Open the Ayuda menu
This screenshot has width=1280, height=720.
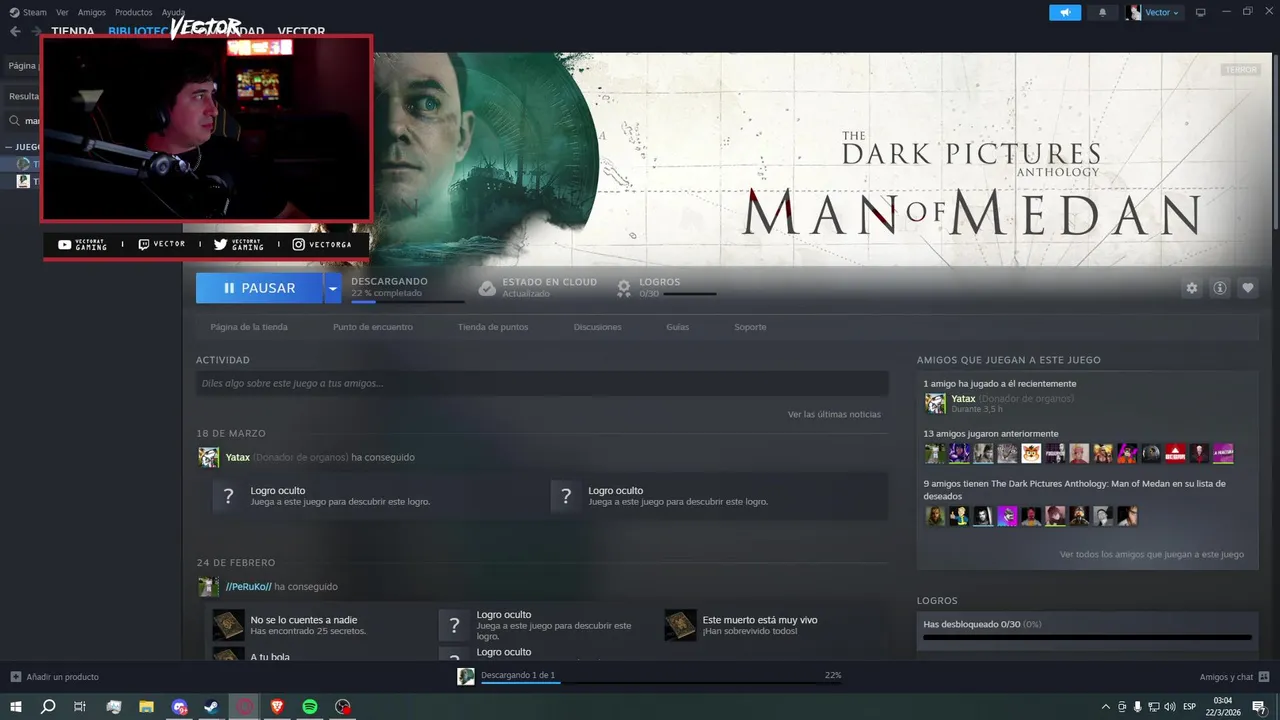click(173, 12)
